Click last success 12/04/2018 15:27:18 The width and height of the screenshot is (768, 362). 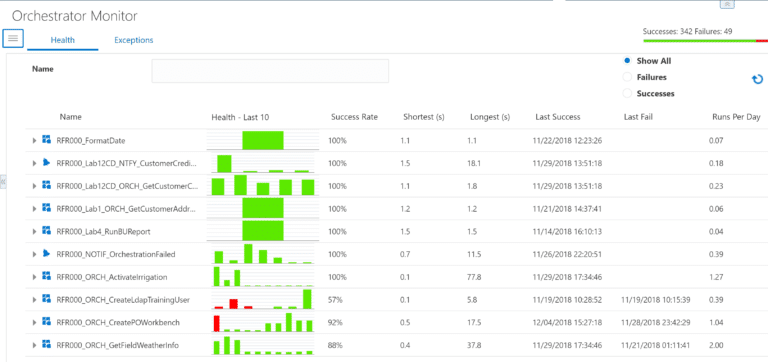coord(567,323)
